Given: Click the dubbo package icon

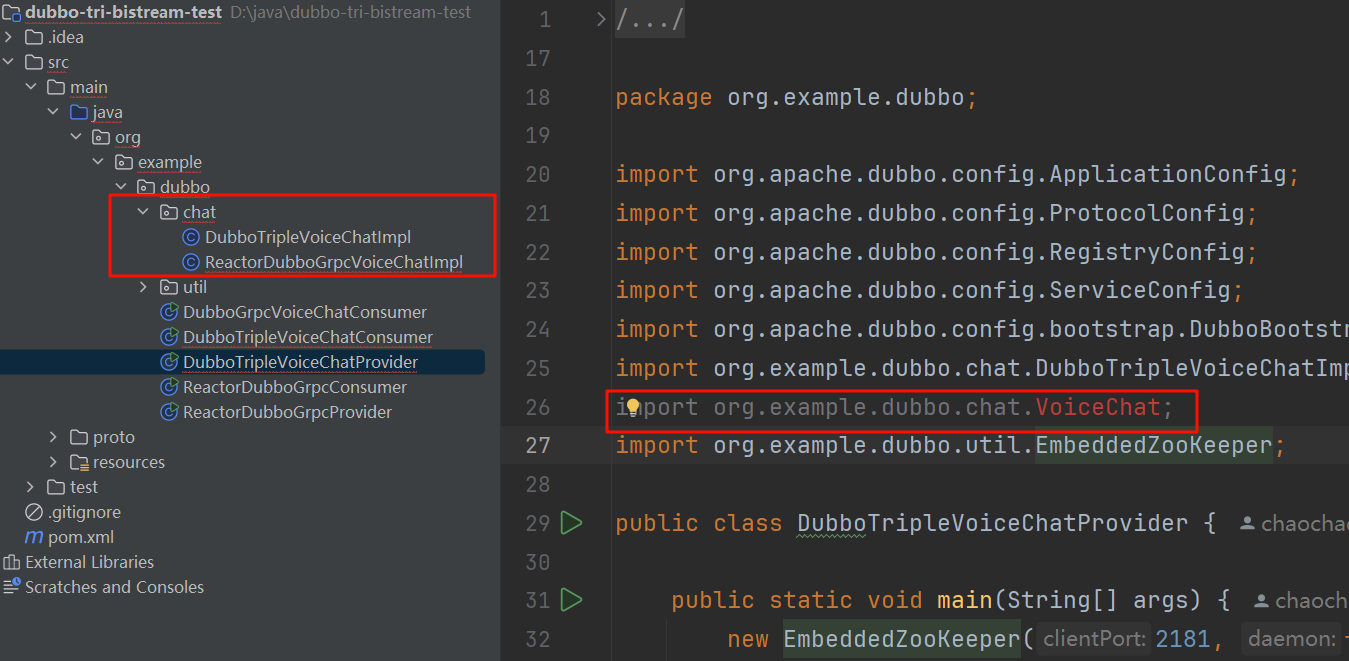Looking at the screenshot, I should (146, 188).
